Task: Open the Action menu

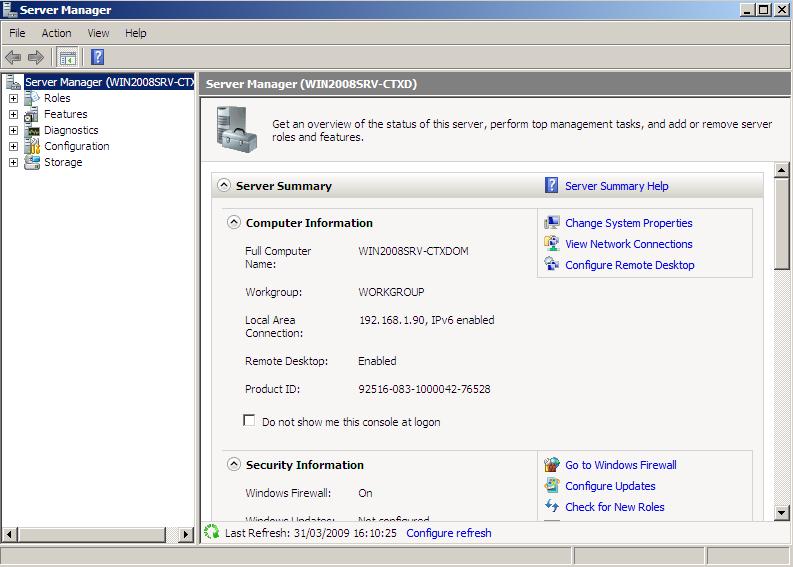Action: coord(56,33)
